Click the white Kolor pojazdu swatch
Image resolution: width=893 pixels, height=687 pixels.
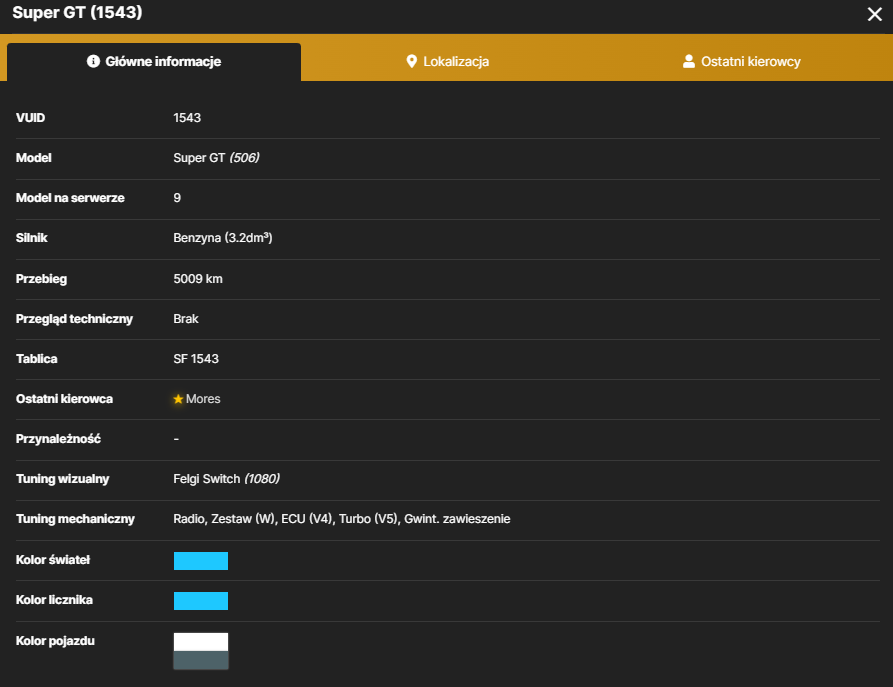click(200, 642)
